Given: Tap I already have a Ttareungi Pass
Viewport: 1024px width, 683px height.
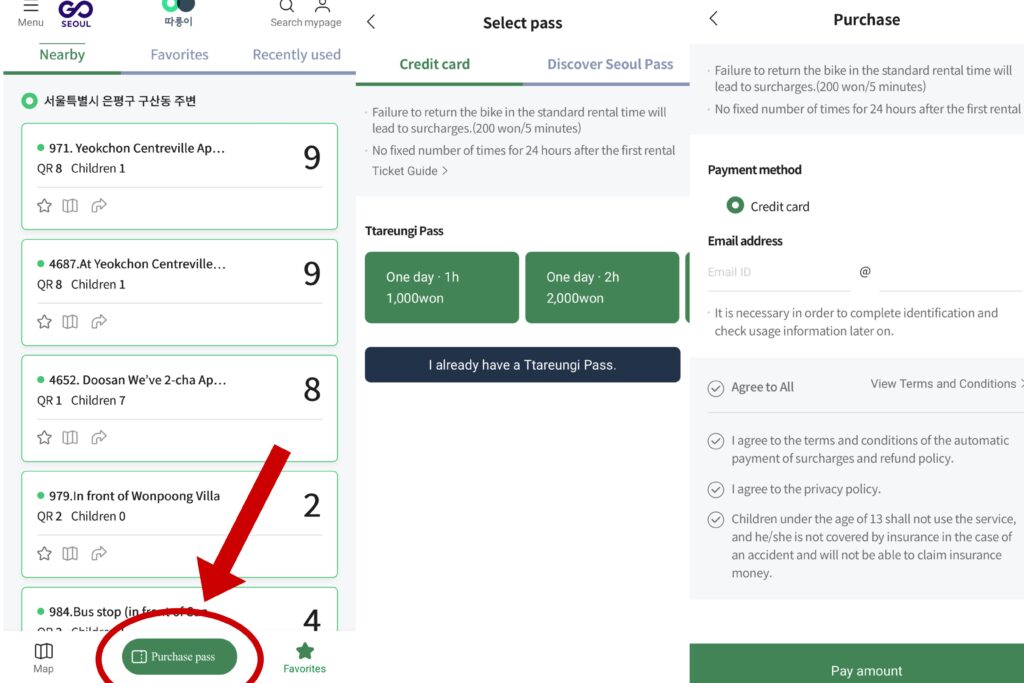Looking at the screenshot, I should click(522, 364).
